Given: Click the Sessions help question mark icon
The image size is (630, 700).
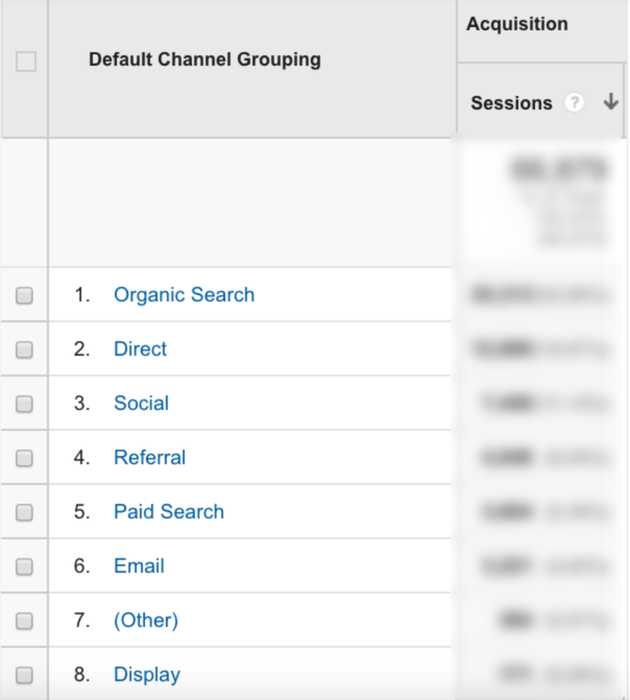Looking at the screenshot, I should point(574,103).
